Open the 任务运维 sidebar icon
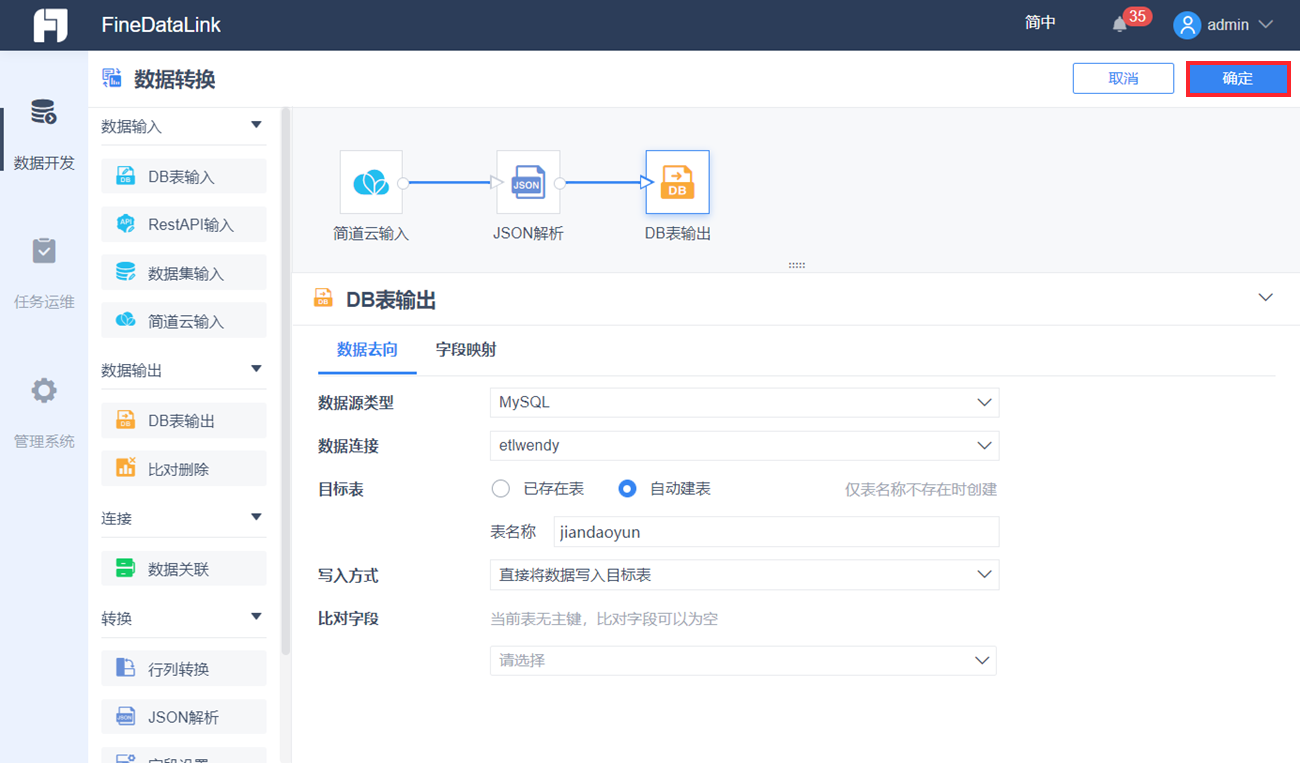The height and width of the screenshot is (763, 1300). tap(44, 251)
